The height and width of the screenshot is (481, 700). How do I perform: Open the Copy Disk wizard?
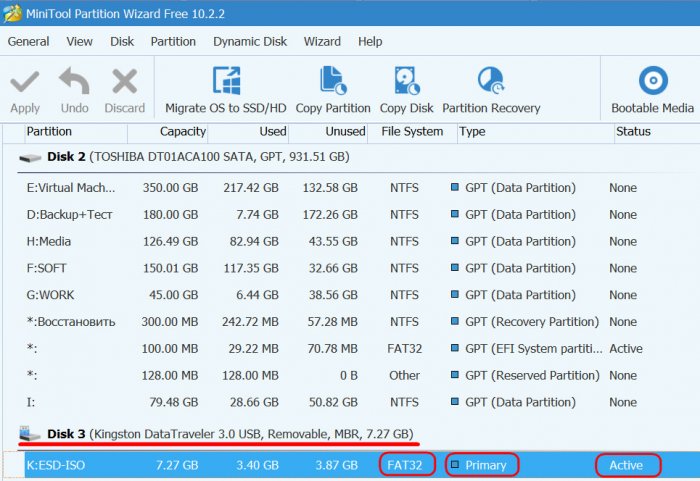[x=406, y=90]
